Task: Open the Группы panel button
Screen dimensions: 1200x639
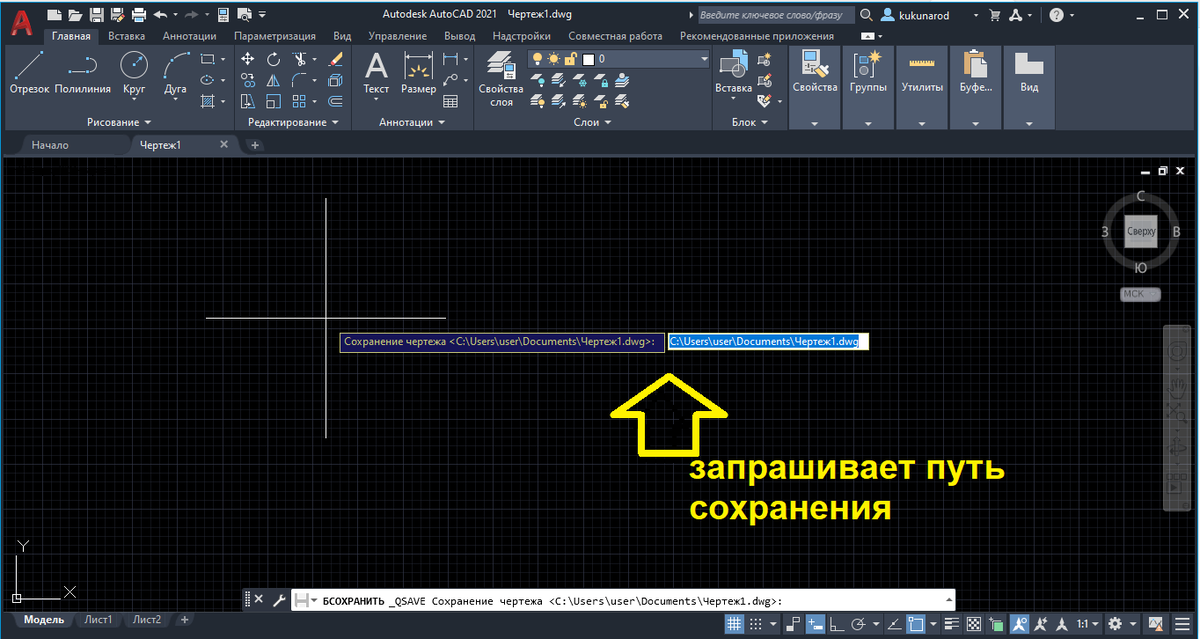Action: [867, 87]
